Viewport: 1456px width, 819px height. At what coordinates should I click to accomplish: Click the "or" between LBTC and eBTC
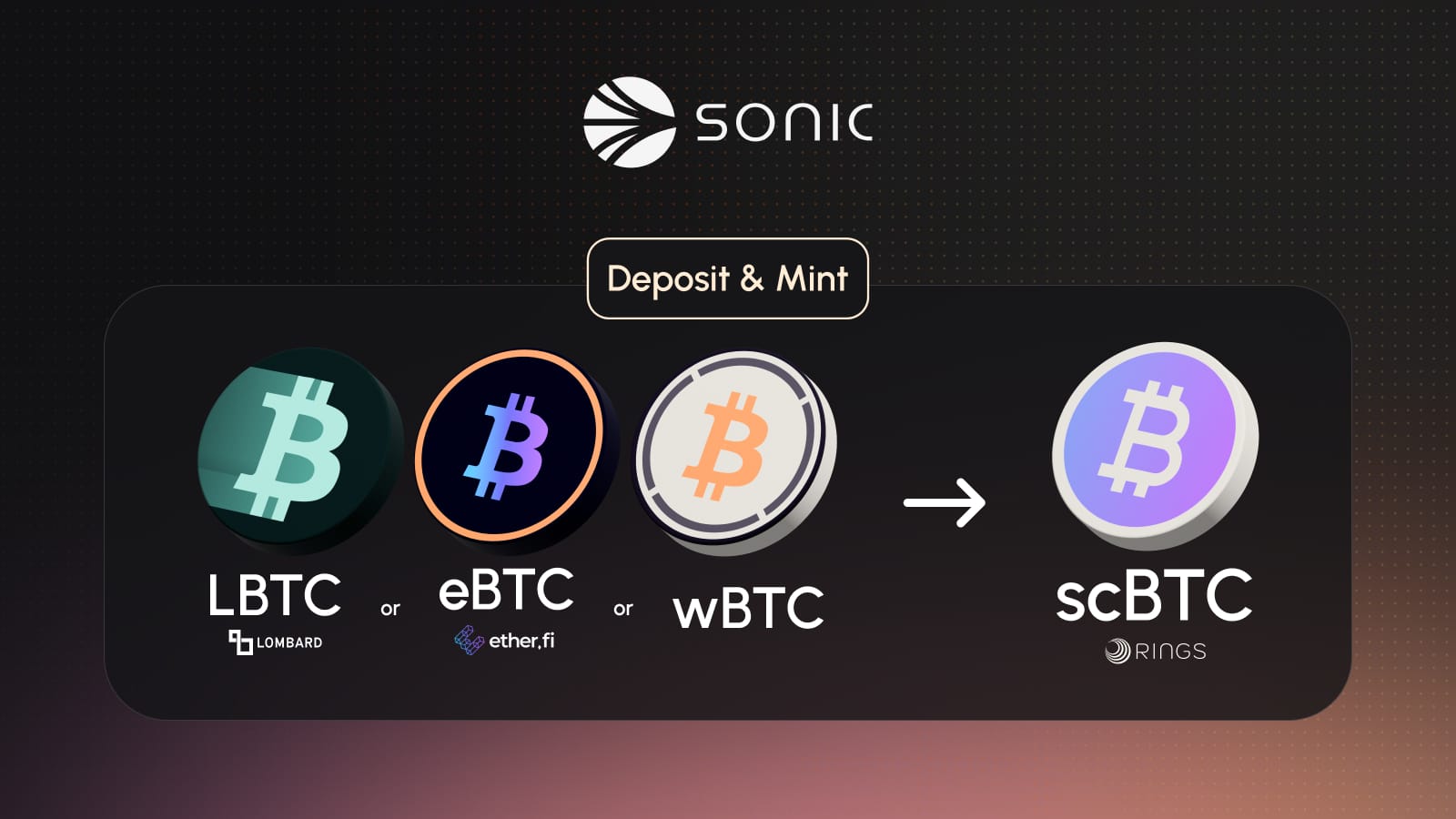[390, 609]
